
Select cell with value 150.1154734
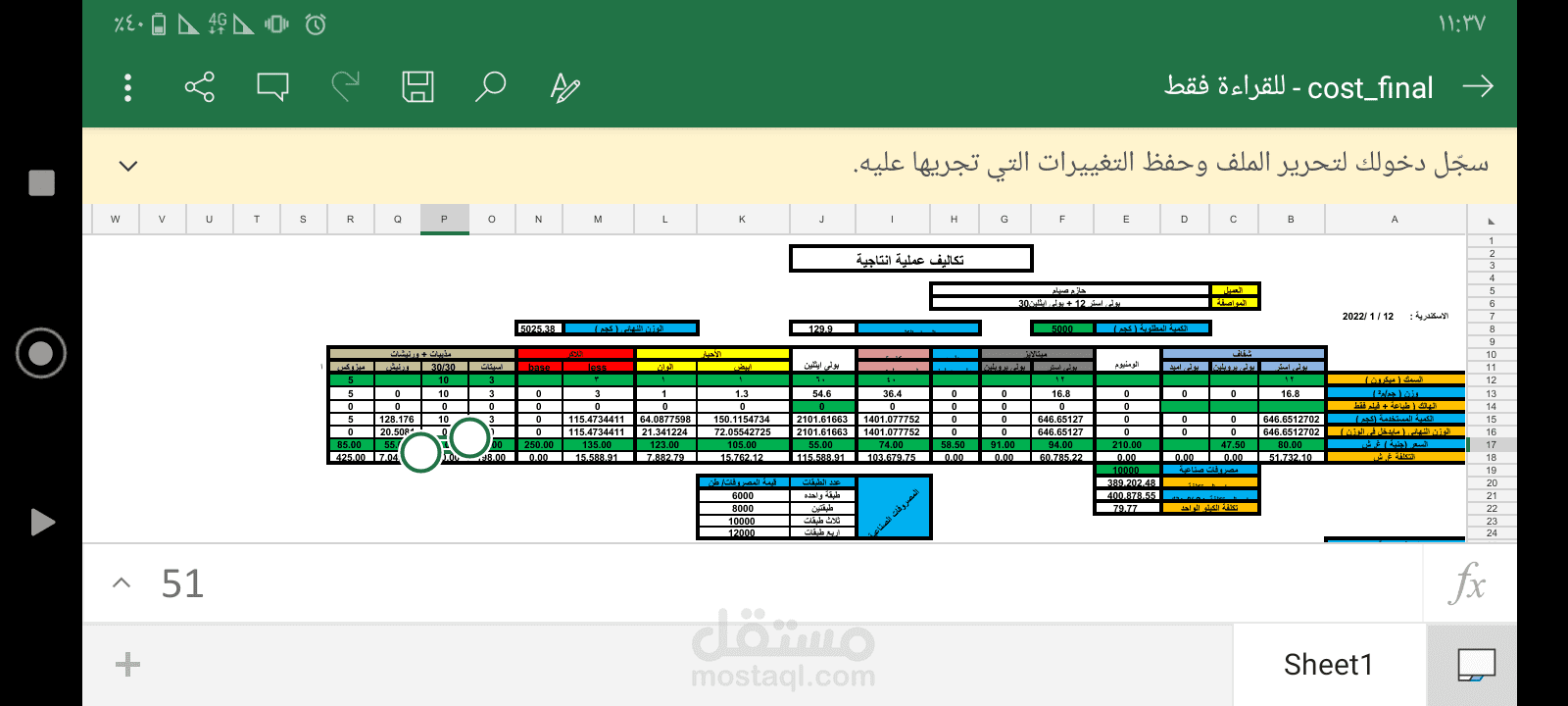tap(742, 419)
